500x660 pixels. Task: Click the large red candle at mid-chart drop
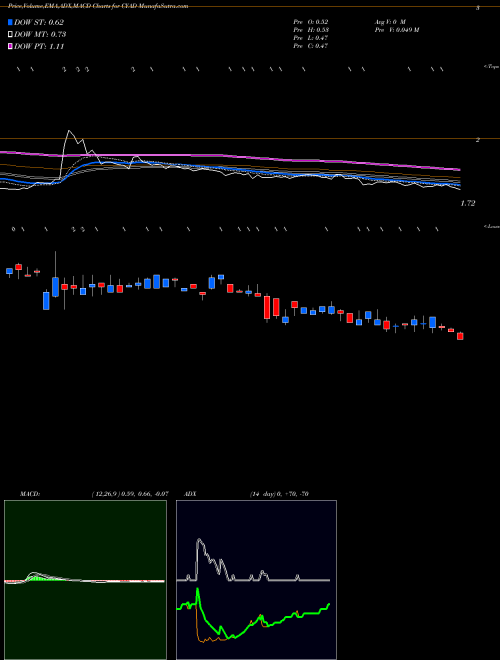pos(267,307)
